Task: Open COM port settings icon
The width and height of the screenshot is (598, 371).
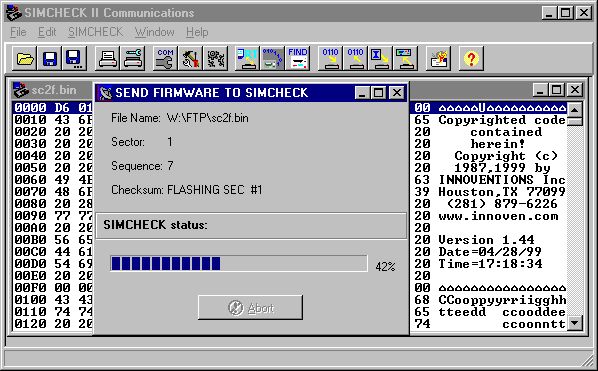Action: [x=165, y=58]
